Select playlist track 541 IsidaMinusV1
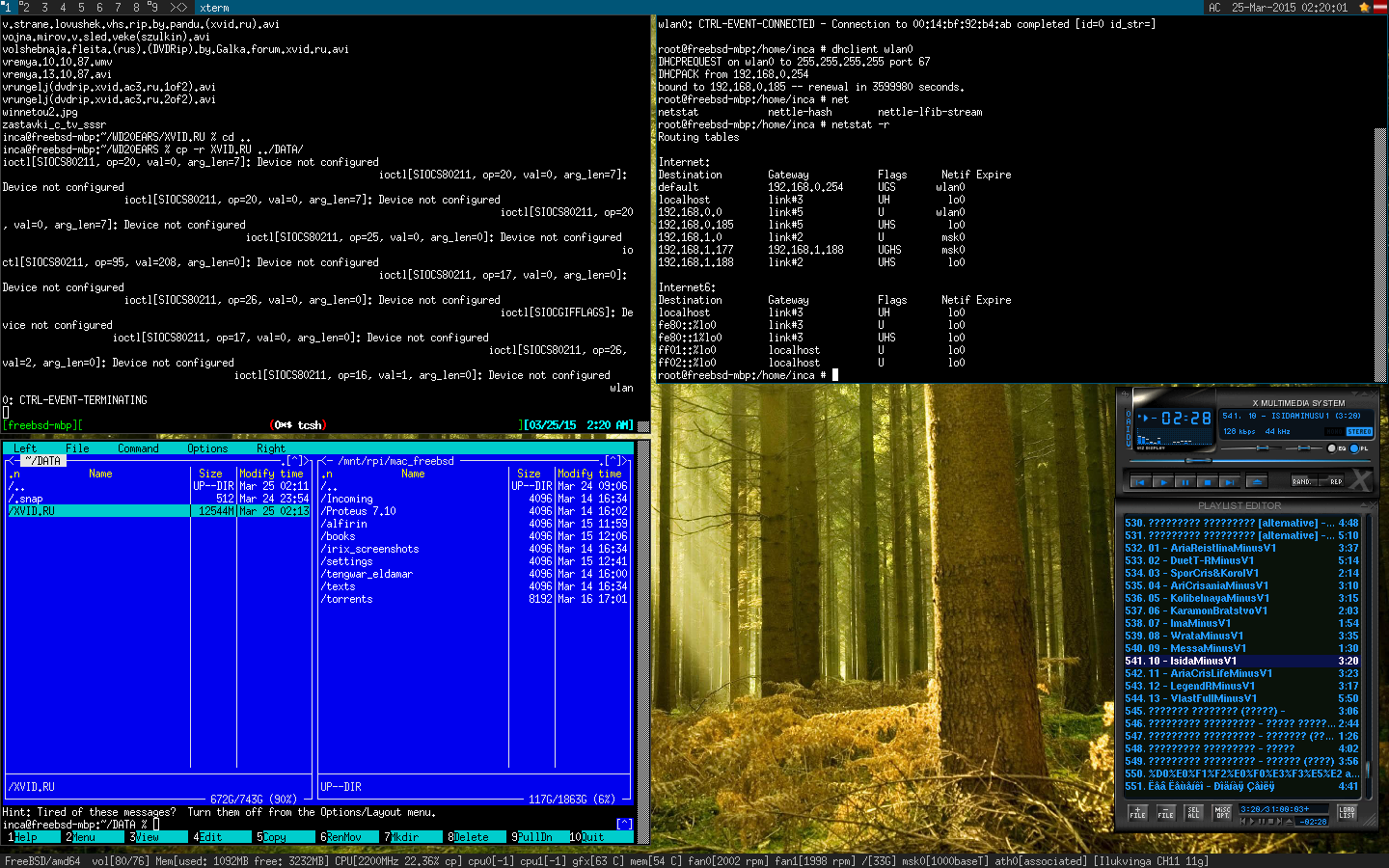 1241,661
